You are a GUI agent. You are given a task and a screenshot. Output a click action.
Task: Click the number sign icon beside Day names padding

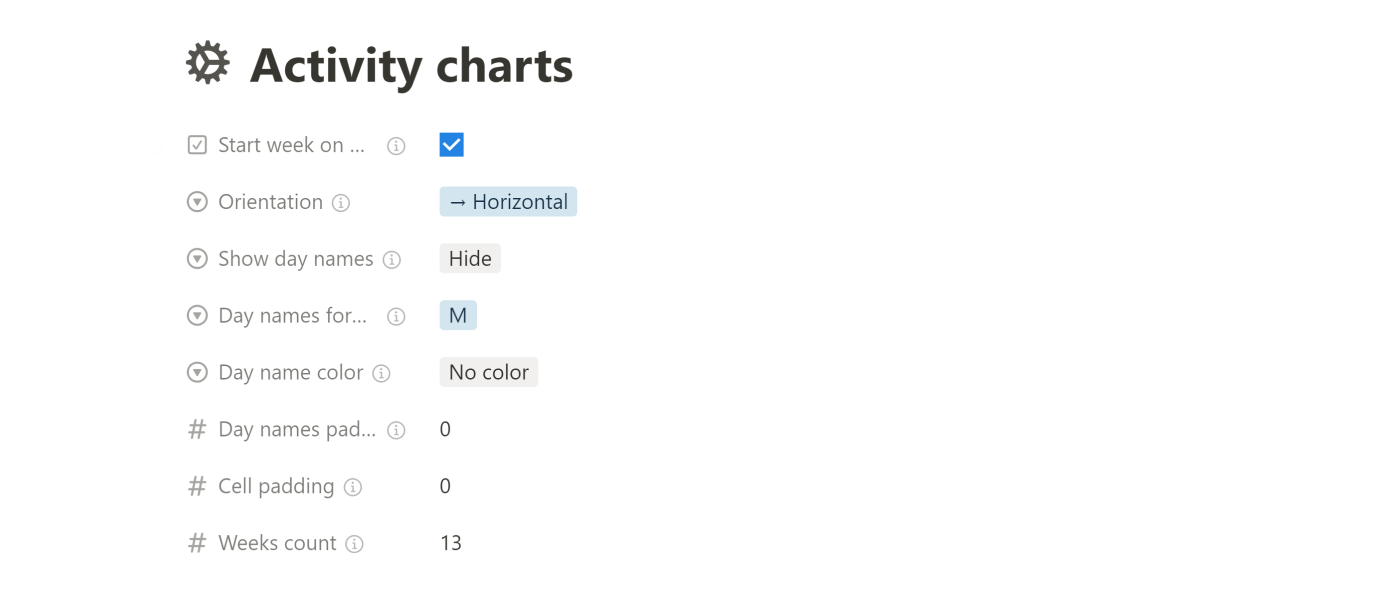coord(197,428)
